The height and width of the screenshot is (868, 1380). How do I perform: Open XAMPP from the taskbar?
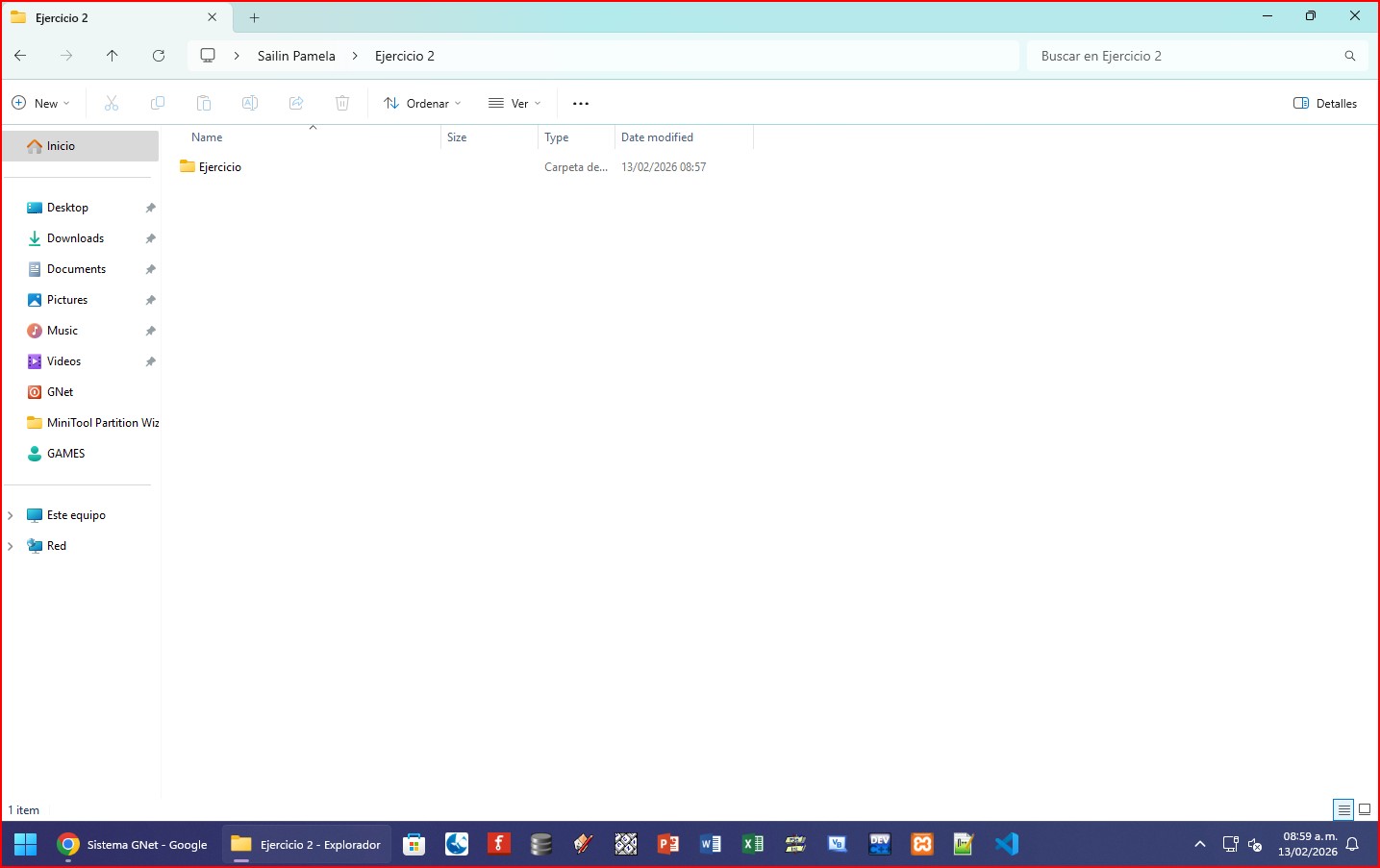tap(922, 844)
